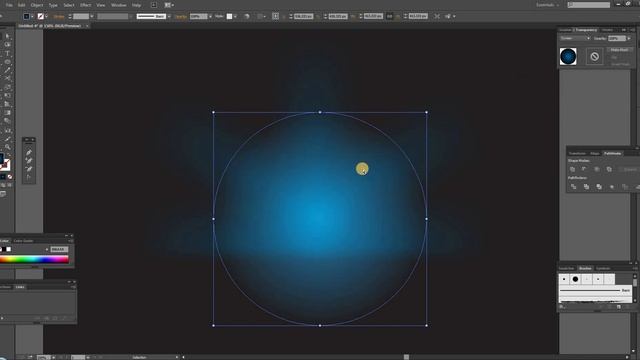Pick a color from the spectrum bar
Image resolution: width=640 pixels, height=360 pixels.
(34, 259)
